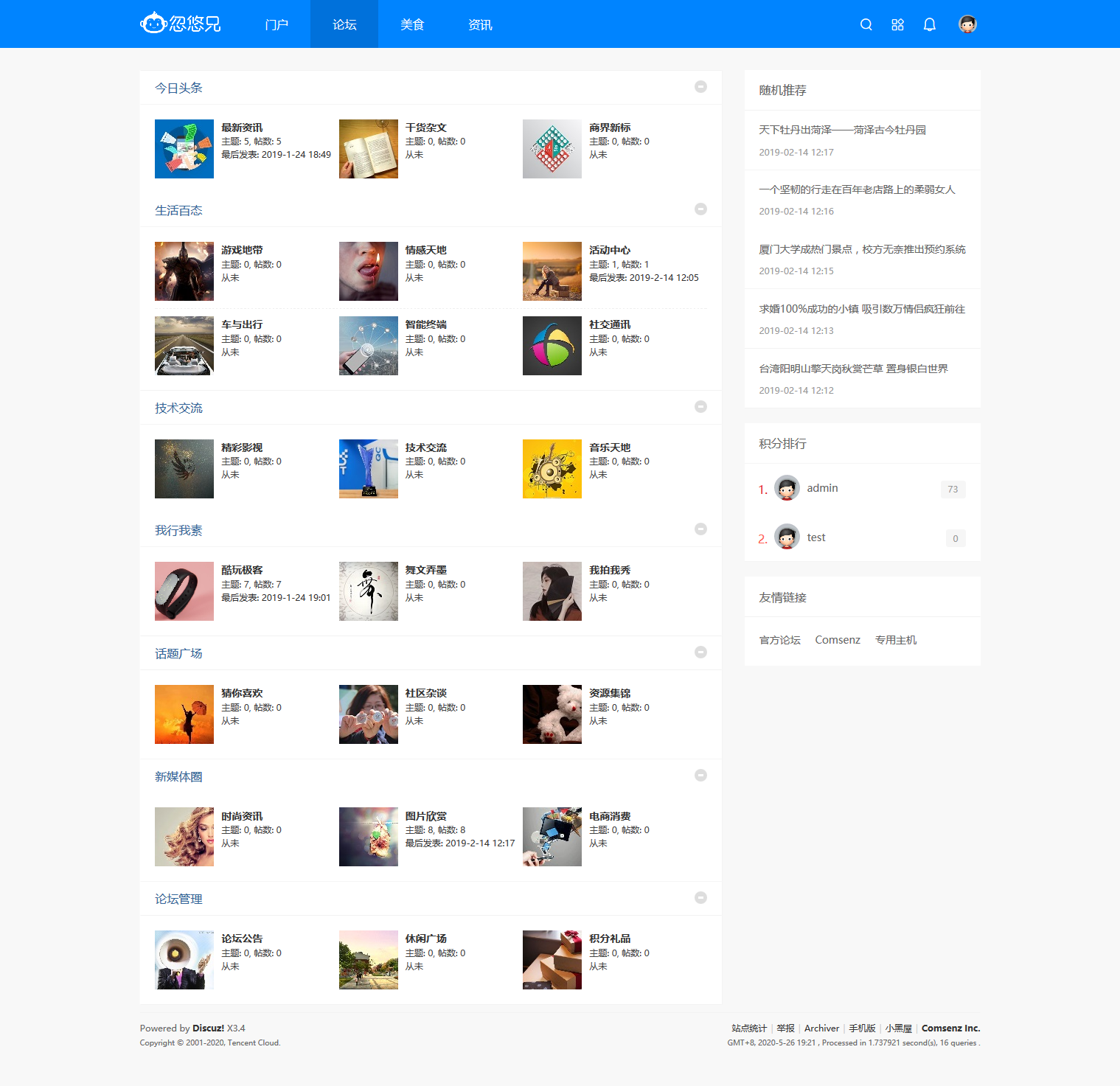Open the 活动中心 forum icon
Screen dimensions: 1120x1086
click(x=552, y=271)
